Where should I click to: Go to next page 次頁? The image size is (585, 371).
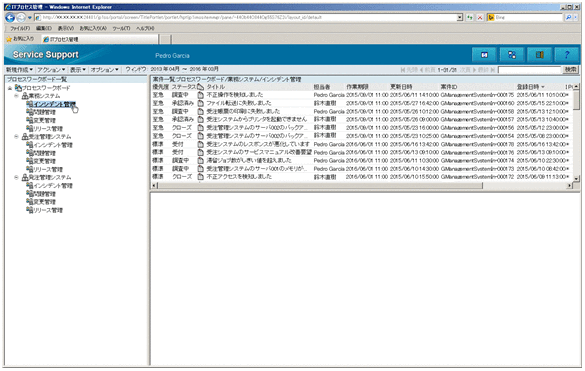[468, 70]
